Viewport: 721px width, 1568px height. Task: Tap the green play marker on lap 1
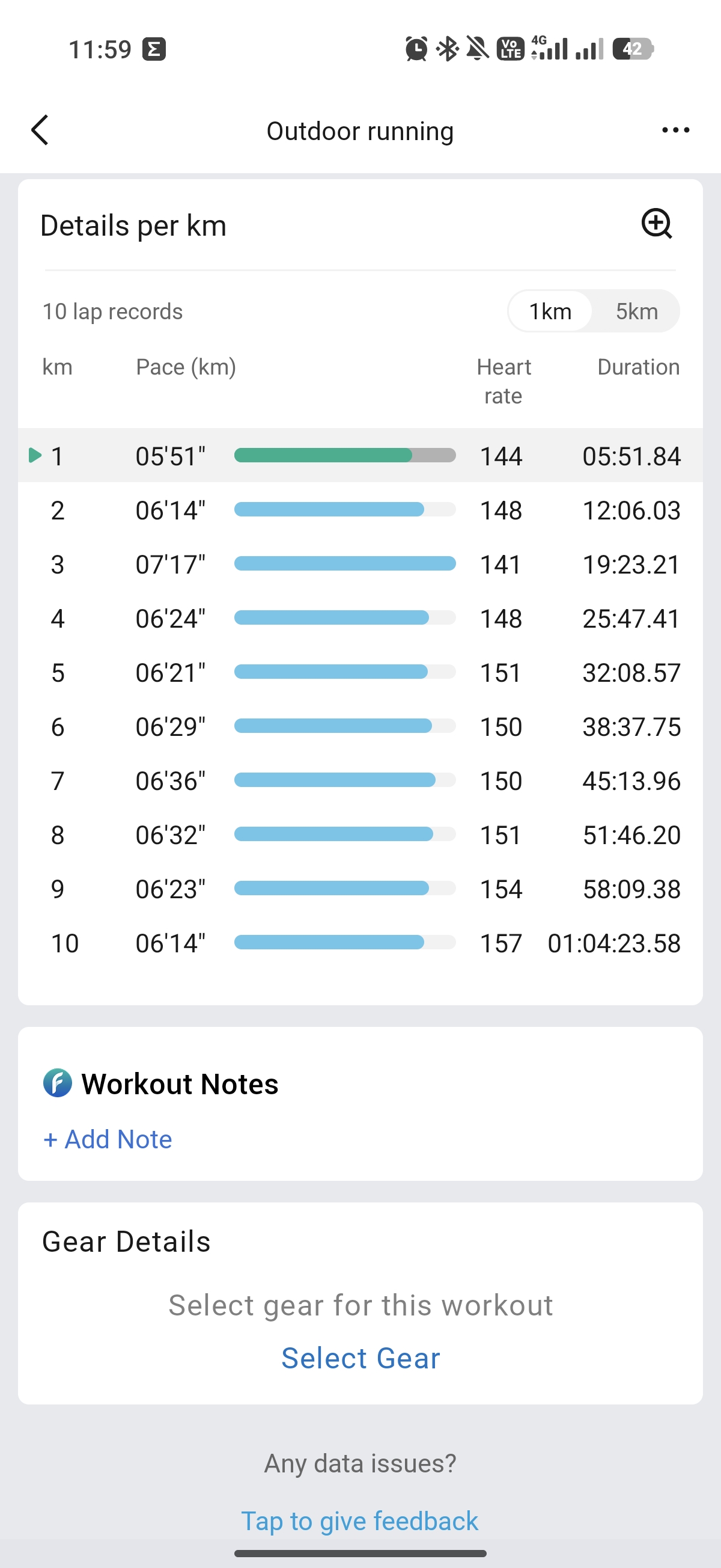(35, 455)
